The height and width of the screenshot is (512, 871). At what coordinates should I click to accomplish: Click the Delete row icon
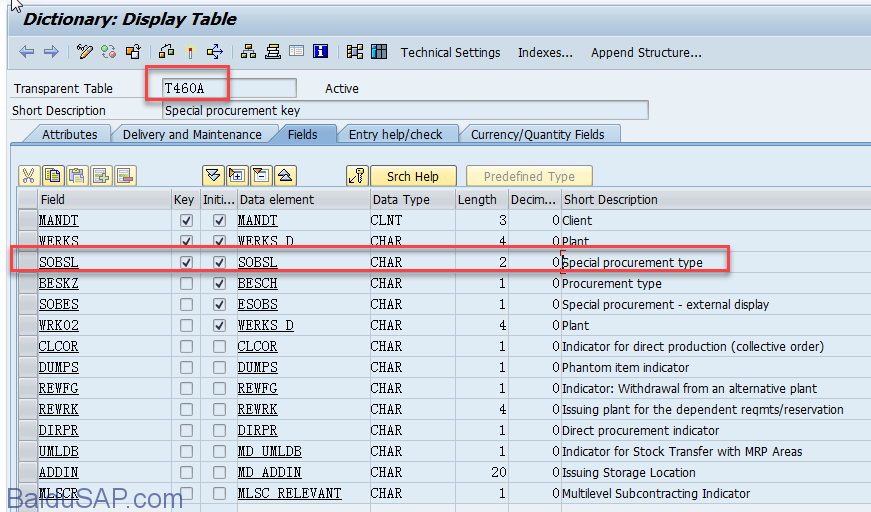[125, 176]
